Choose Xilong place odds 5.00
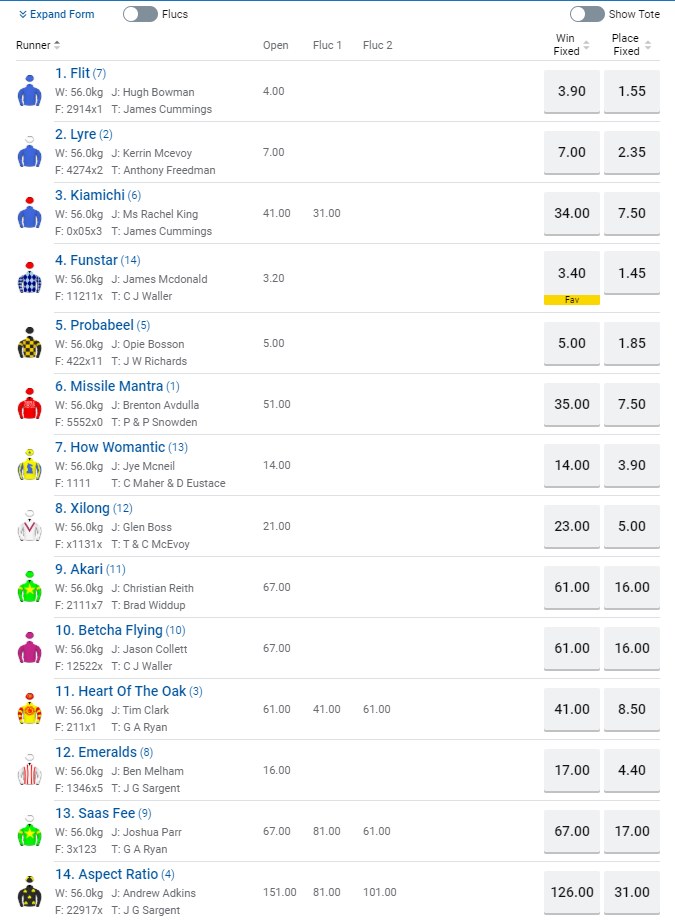The height and width of the screenshot is (923, 675). [632, 526]
